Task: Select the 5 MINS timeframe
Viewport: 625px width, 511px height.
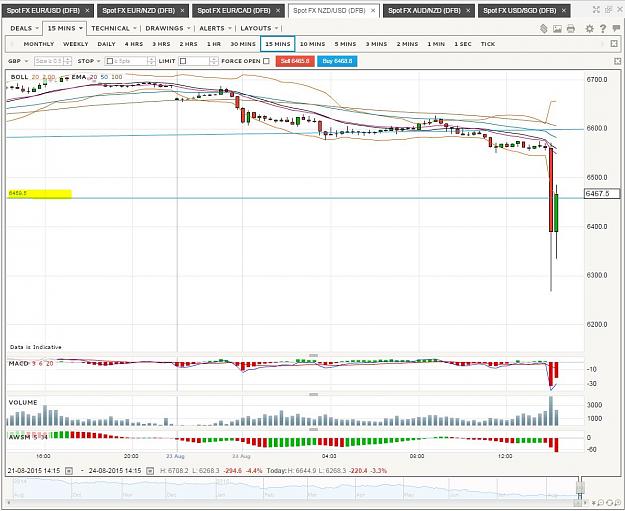Action: click(345, 44)
